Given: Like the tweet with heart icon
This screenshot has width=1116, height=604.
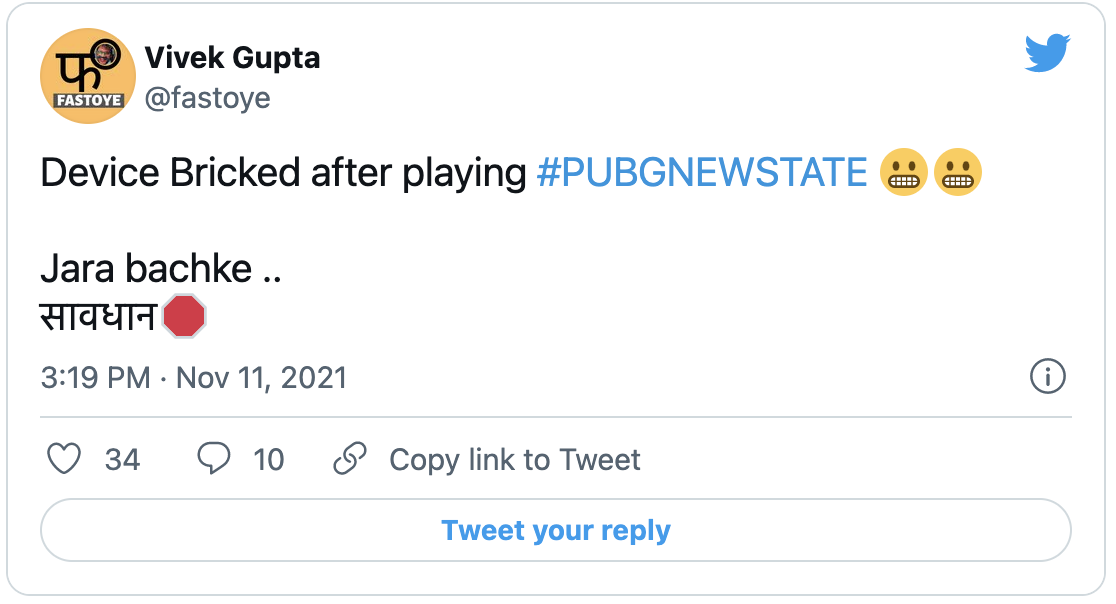Looking at the screenshot, I should (x=64, y=459).
